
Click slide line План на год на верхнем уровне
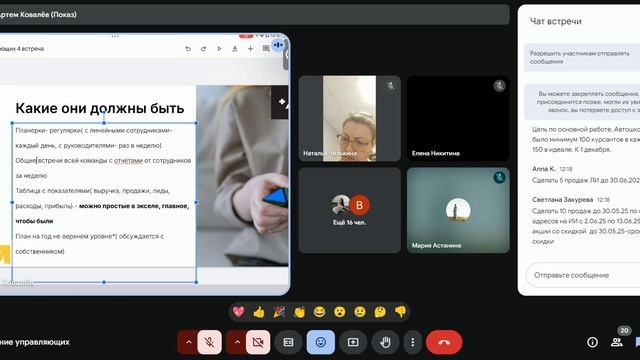coord(89,236)
